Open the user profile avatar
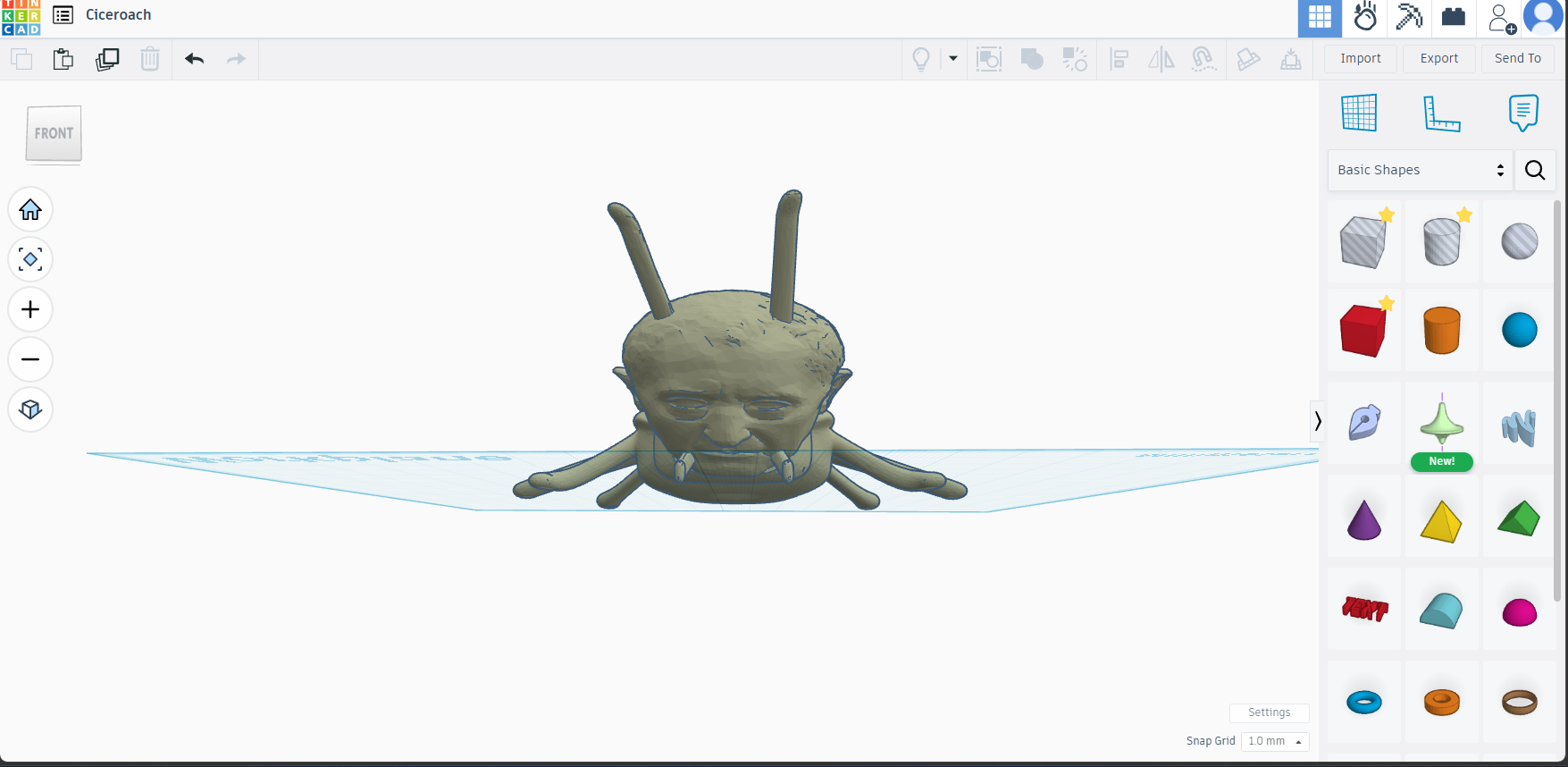1568x767 pixels. coord(1543,17)
